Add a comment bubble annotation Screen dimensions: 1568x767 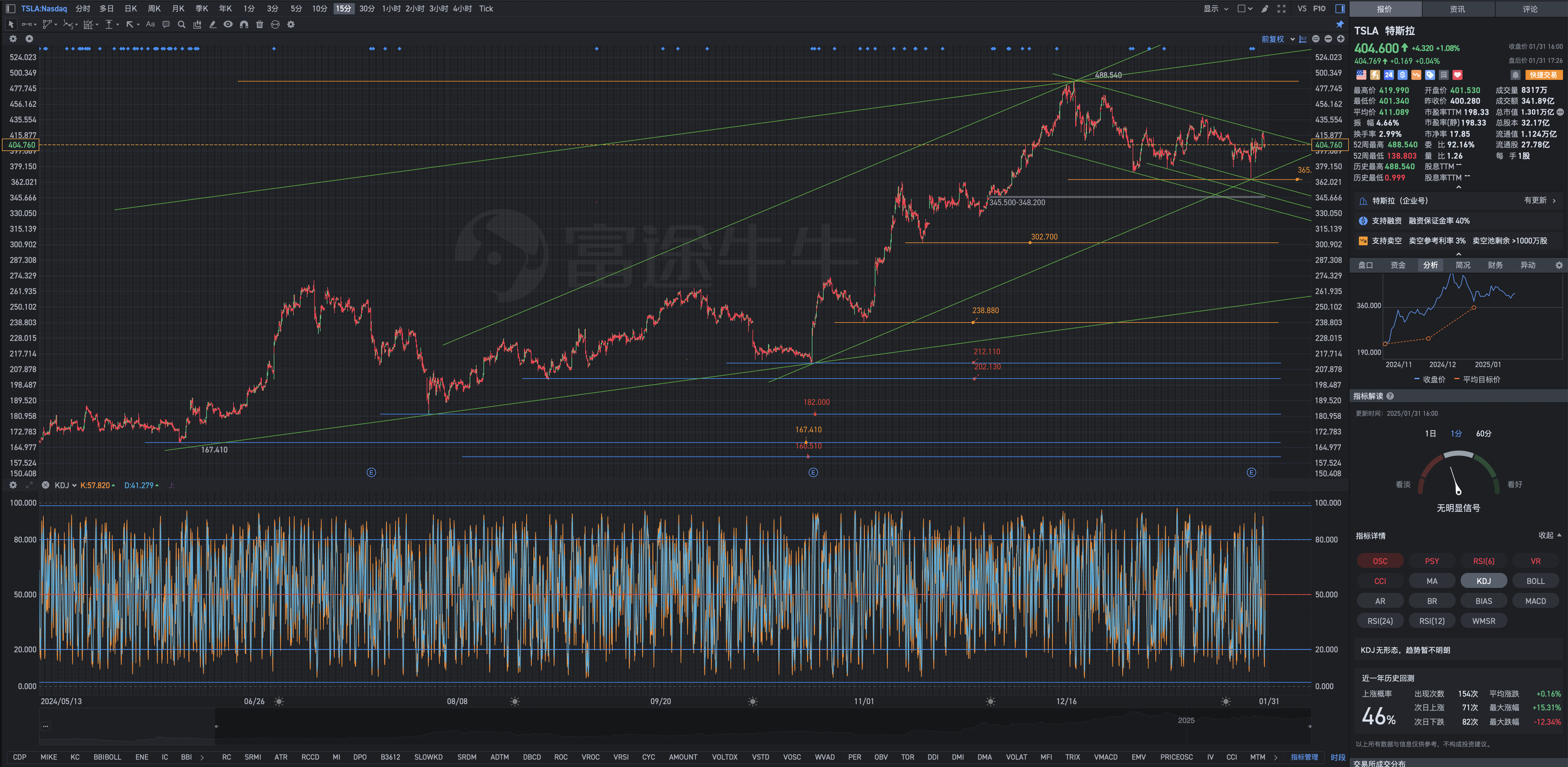click(165, 24)
